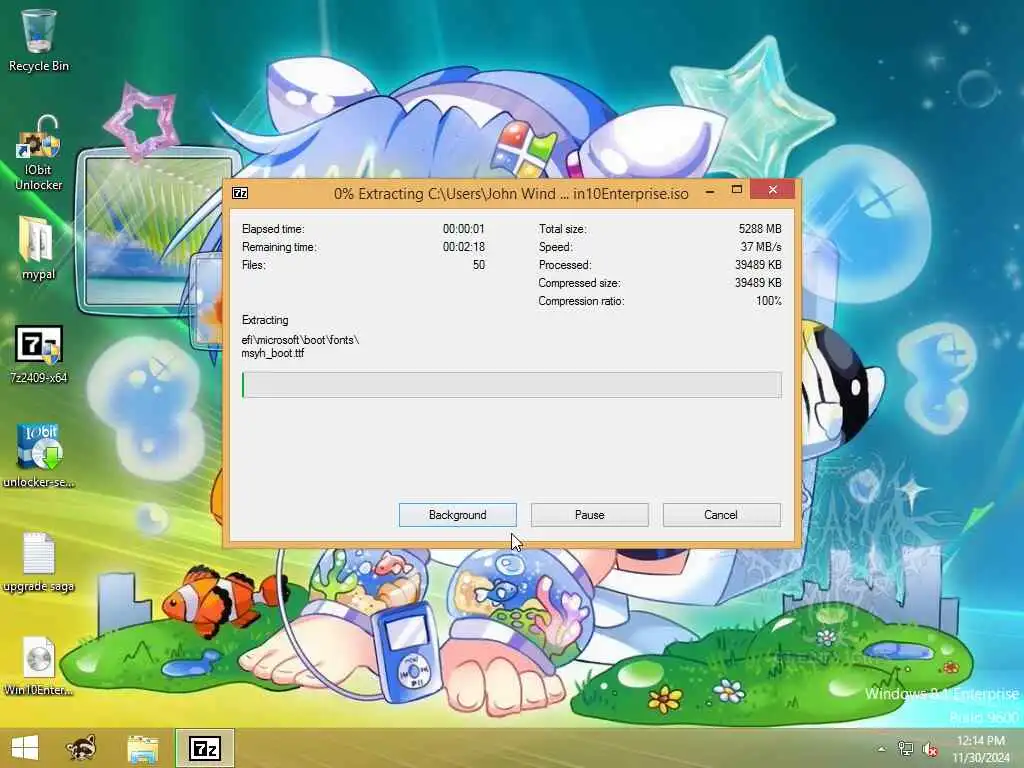Click the 7-Zip taskbar button
Screen dimensions: 1024x768
tap(204, 748)
